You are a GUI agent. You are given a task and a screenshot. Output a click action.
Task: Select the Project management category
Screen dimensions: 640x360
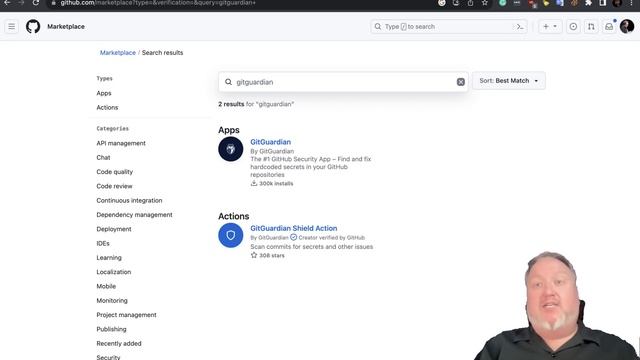pos(127,315)
